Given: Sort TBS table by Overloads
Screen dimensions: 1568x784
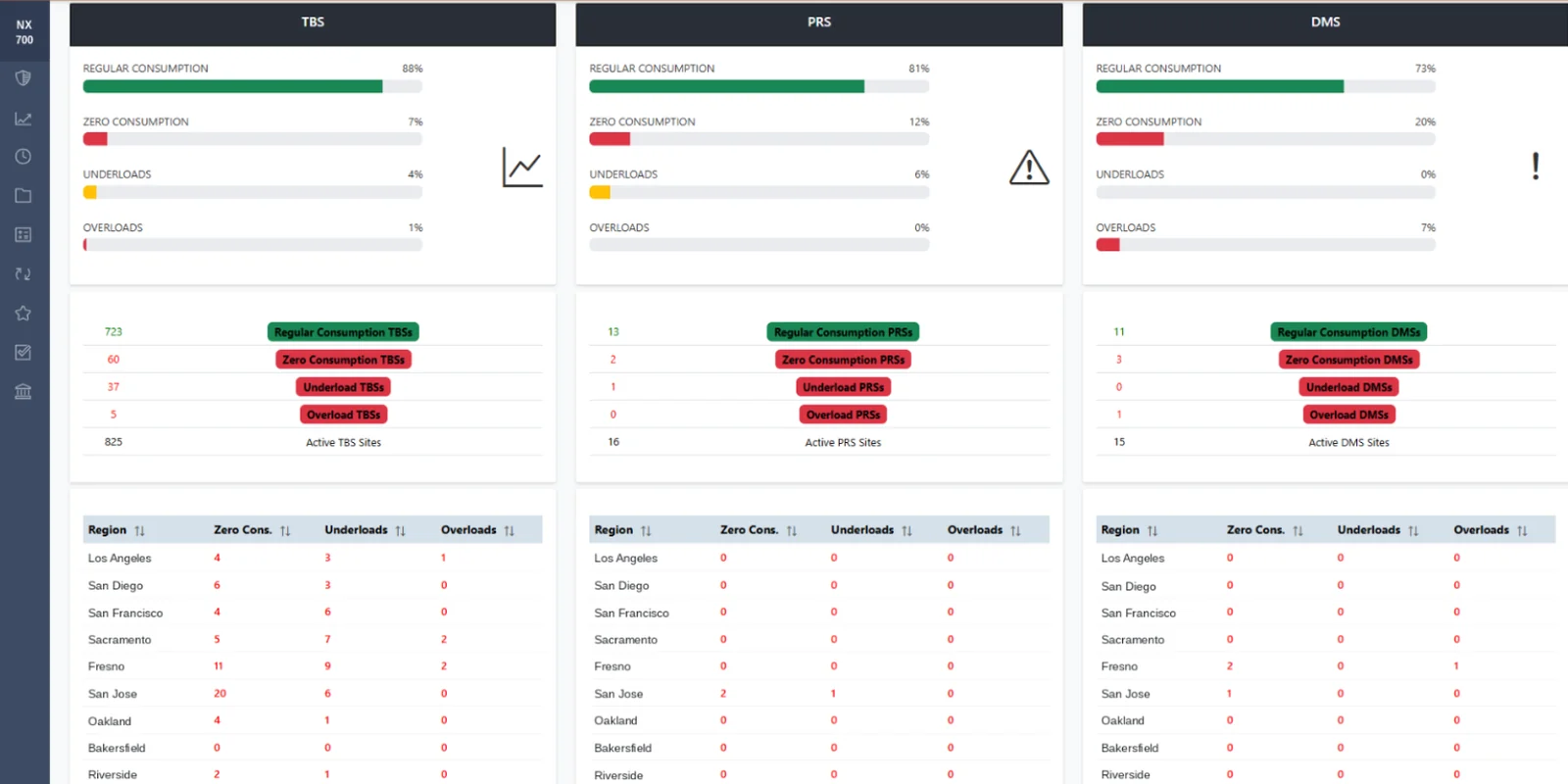Looking at the screenshot, I should point(509,531).
